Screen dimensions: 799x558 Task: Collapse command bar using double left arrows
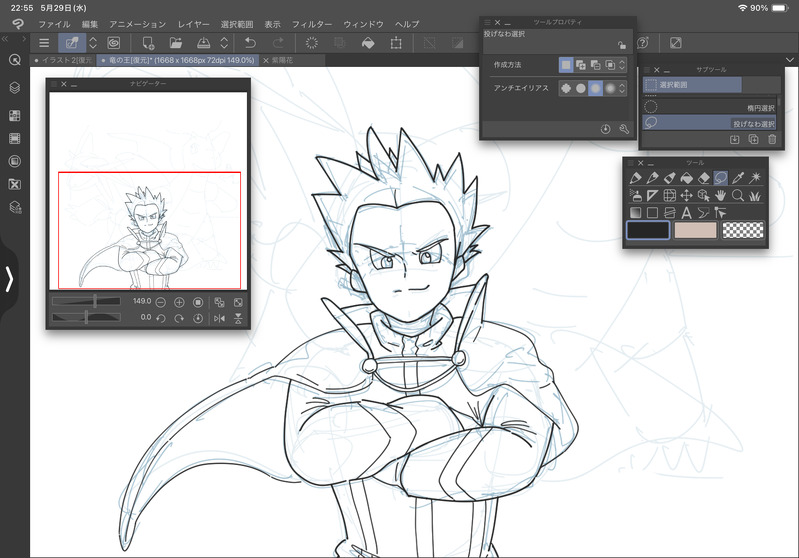click(5, 39)
